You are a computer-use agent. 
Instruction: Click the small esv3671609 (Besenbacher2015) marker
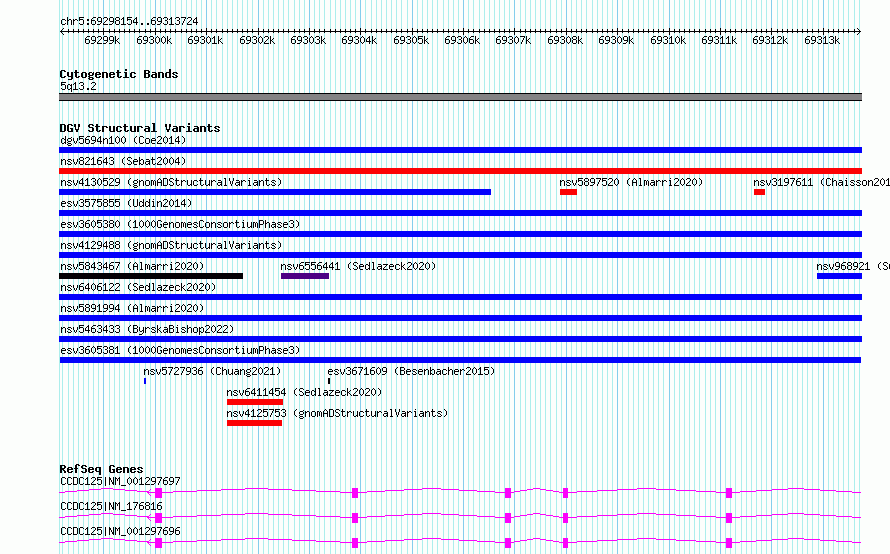coord(329,381)
